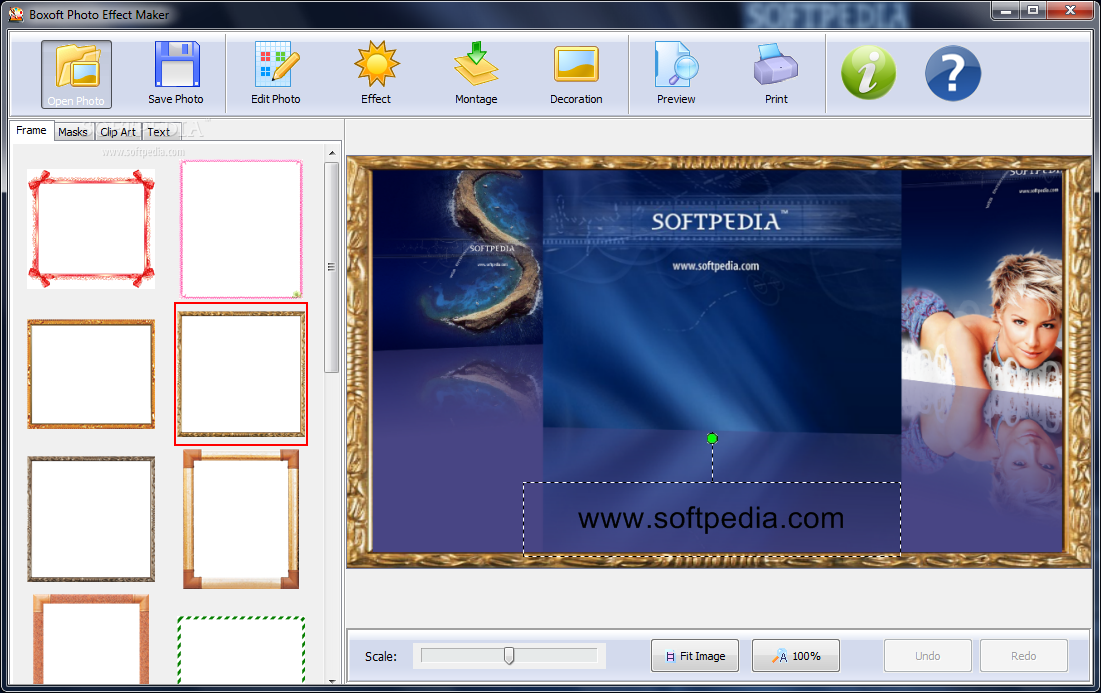This screenshot has height=693, width=1101.
Task: Switch to the Masks tab
Action: [x=73, y=132]
